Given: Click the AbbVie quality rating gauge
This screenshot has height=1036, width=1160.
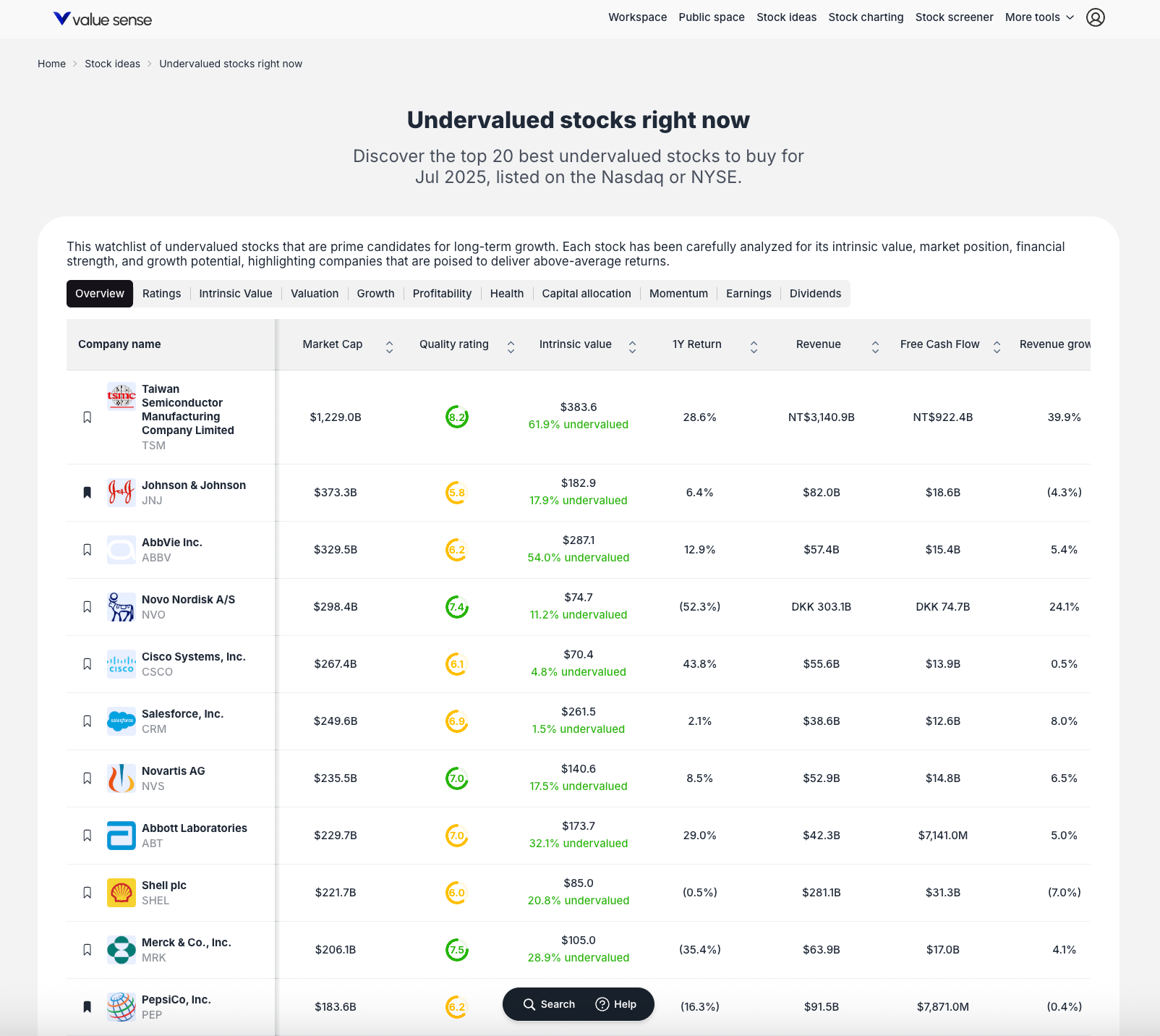Looking at the screenshot, I should (457, 550).
